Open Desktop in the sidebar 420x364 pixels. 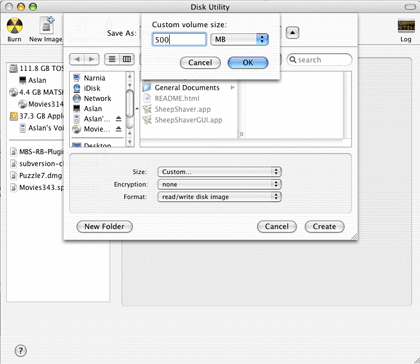(x=92, y=145)
